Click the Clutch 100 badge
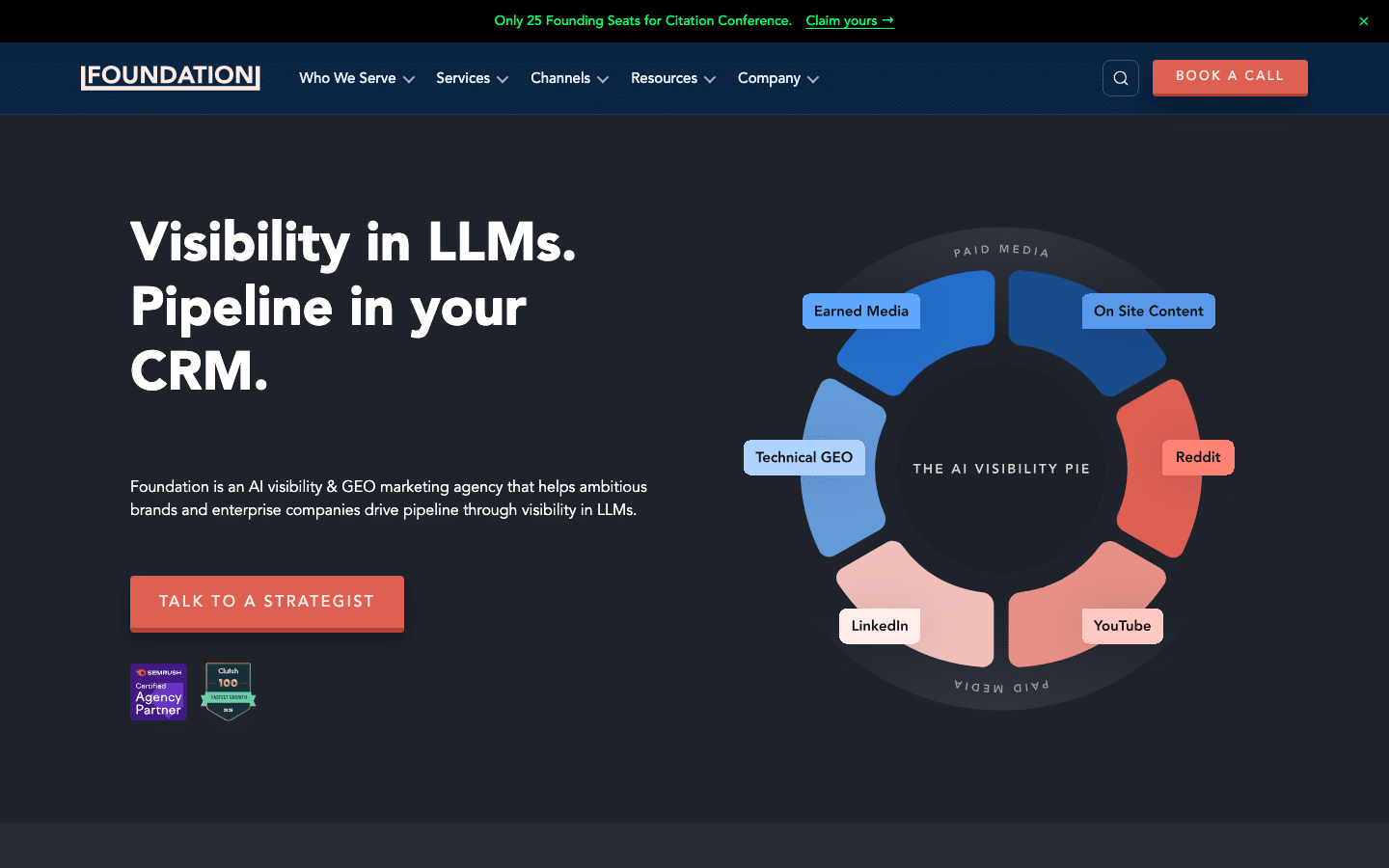 229,692
